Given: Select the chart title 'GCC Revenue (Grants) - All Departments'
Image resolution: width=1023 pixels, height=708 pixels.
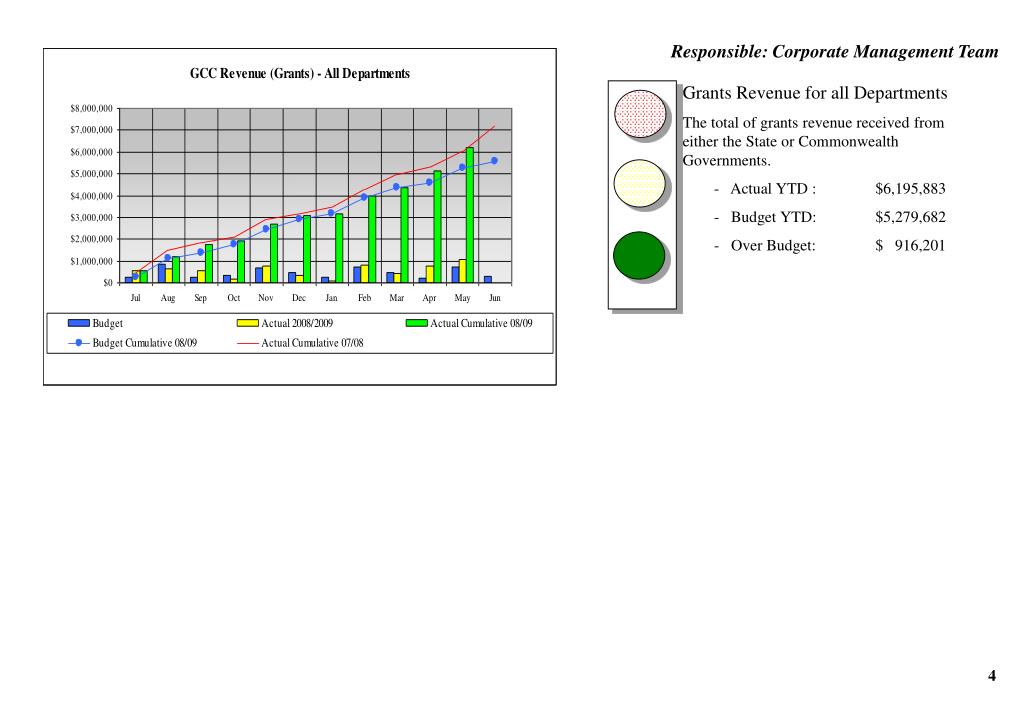Looking at the screenshot, I should point(299,73).
